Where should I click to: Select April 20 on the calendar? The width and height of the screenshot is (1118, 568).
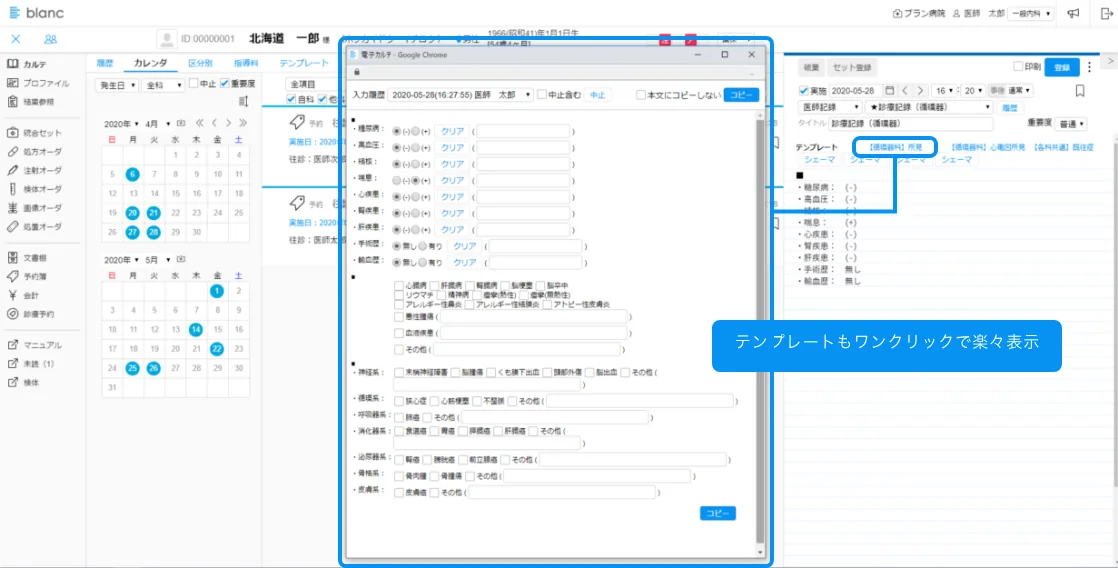click(132, 212)
